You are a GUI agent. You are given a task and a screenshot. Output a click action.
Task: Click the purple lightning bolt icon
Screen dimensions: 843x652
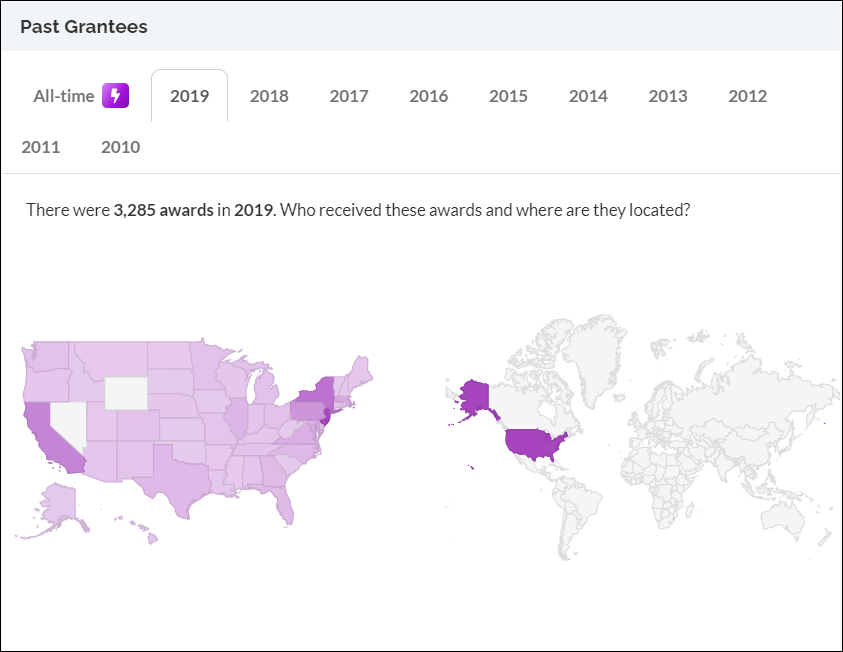click(116, 96)
